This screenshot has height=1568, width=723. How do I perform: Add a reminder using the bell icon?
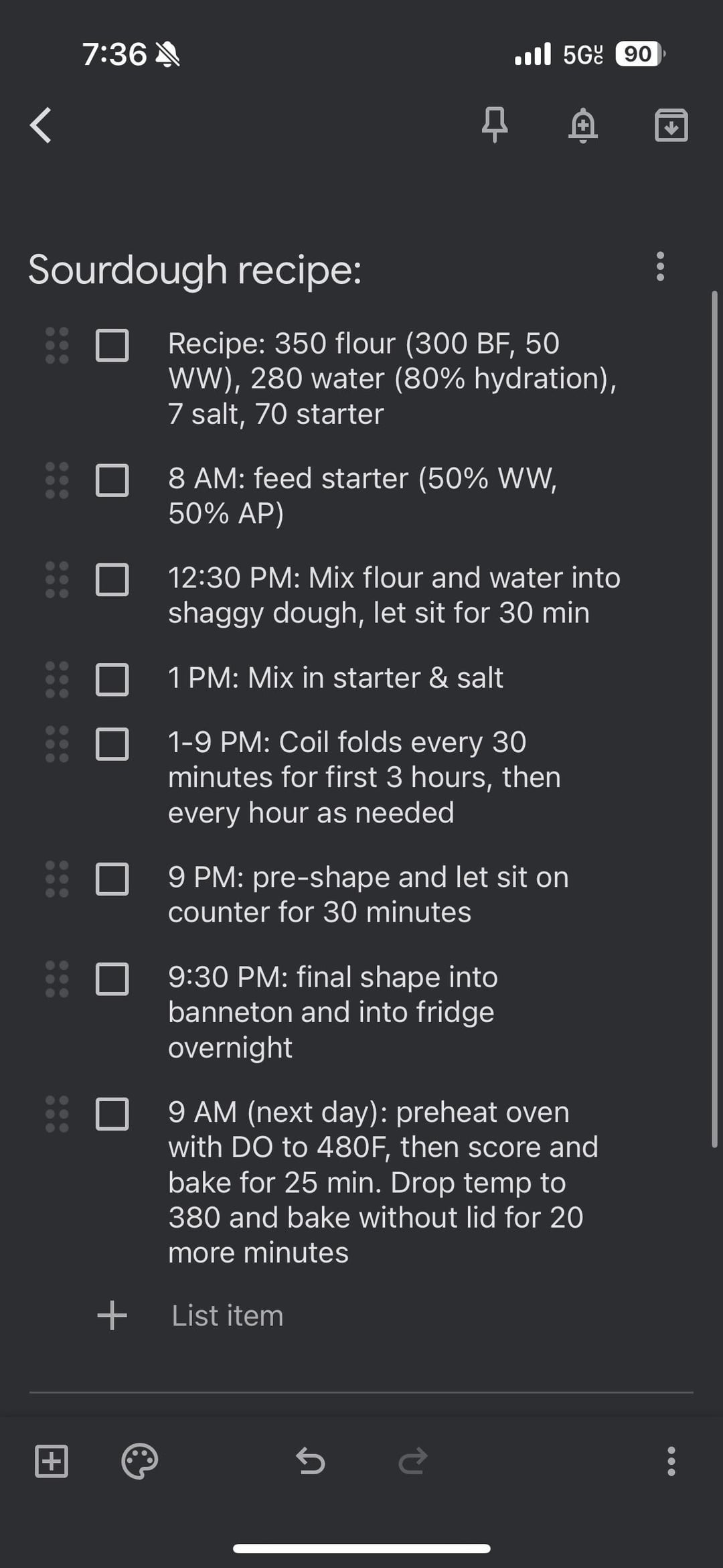coord(582,125)
